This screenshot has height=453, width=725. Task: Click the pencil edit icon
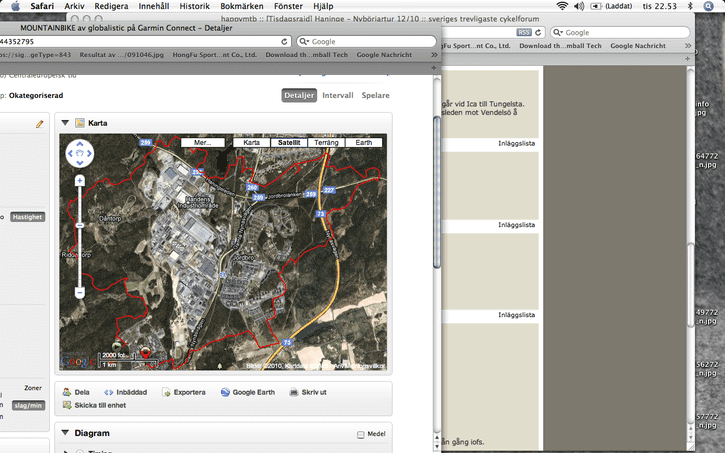coord(40,124)
